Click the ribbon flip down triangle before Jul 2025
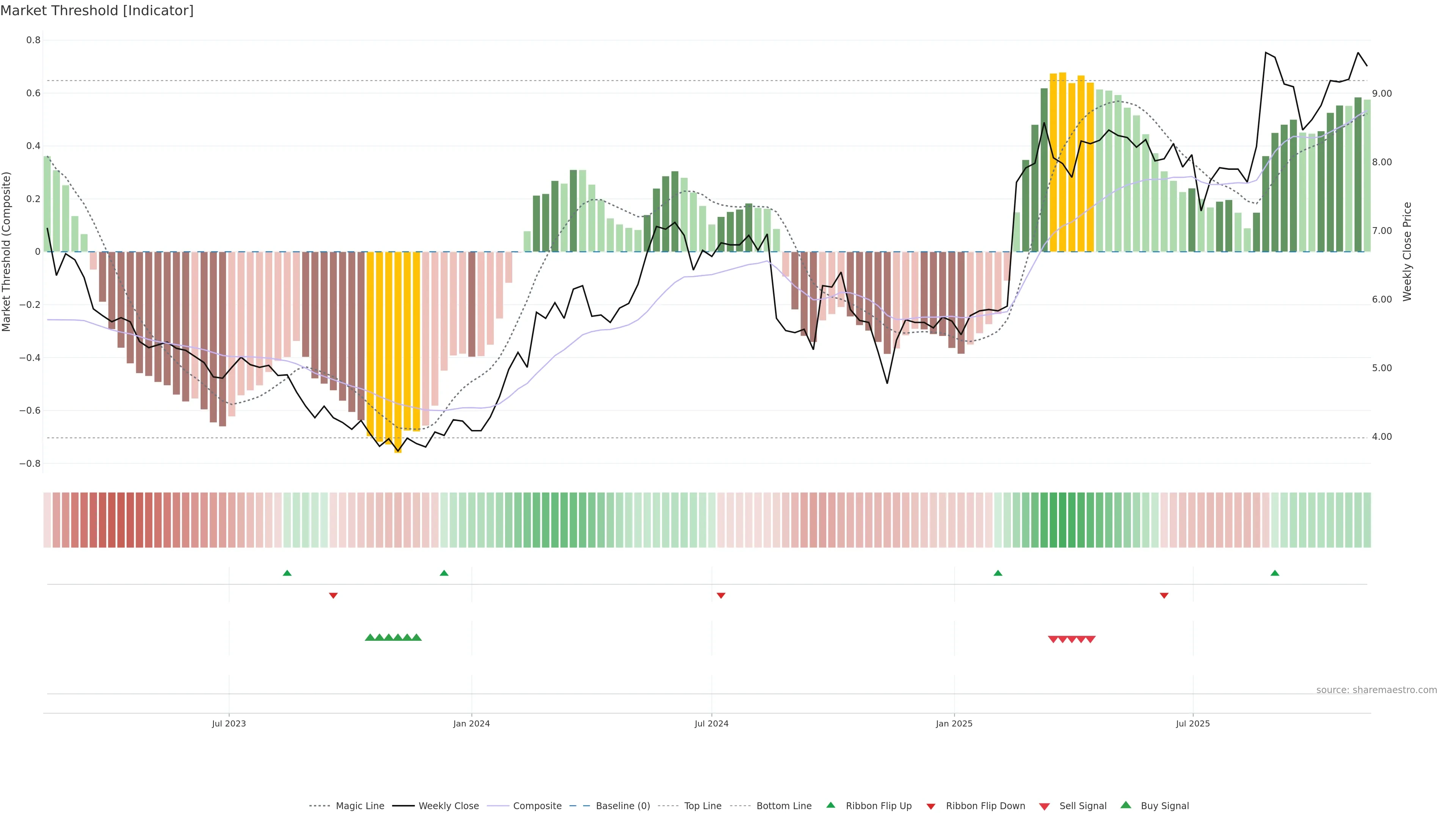1456x819 pixels. click(x=1164, y=595)
